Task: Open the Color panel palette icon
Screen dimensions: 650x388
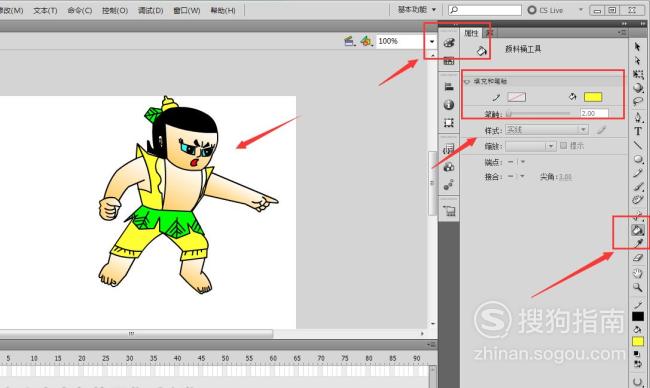Action: (x=449, y=42)
